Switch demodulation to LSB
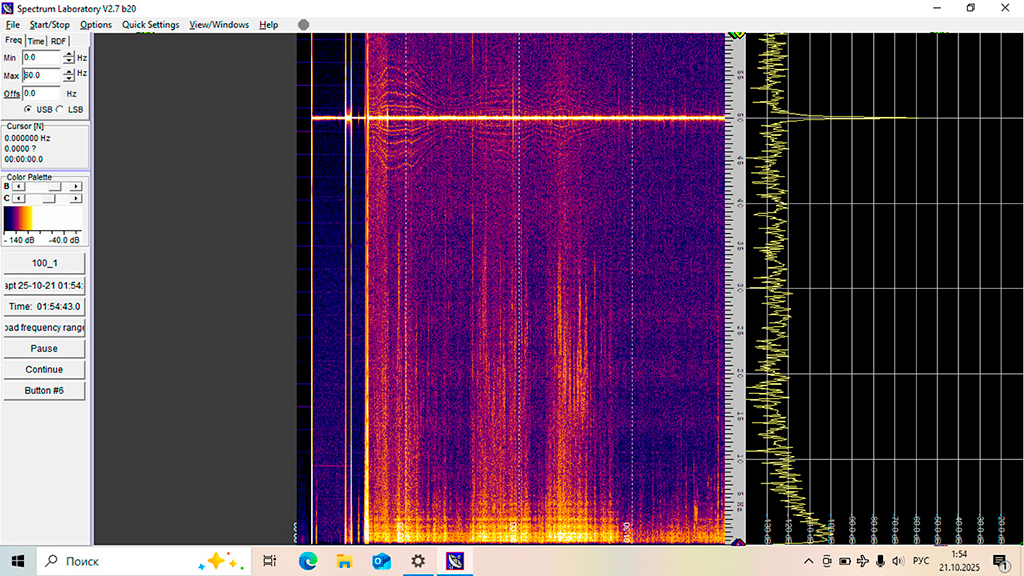The height and width of the screenshot is (576, 1024). pyautogui.click(x=59, y=109)
